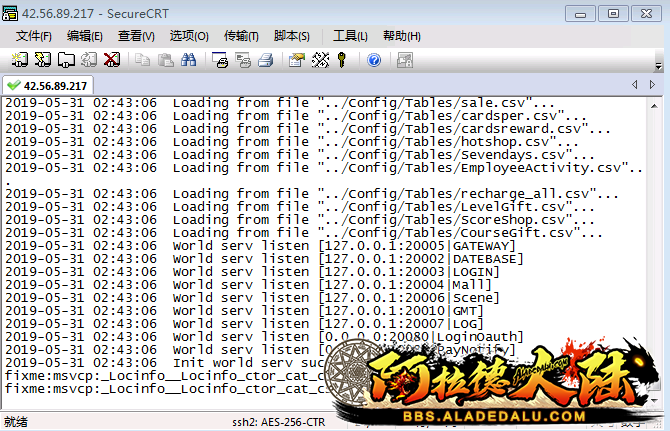
Task: Click the Connect toolbar icon
Action: point(17,60)
